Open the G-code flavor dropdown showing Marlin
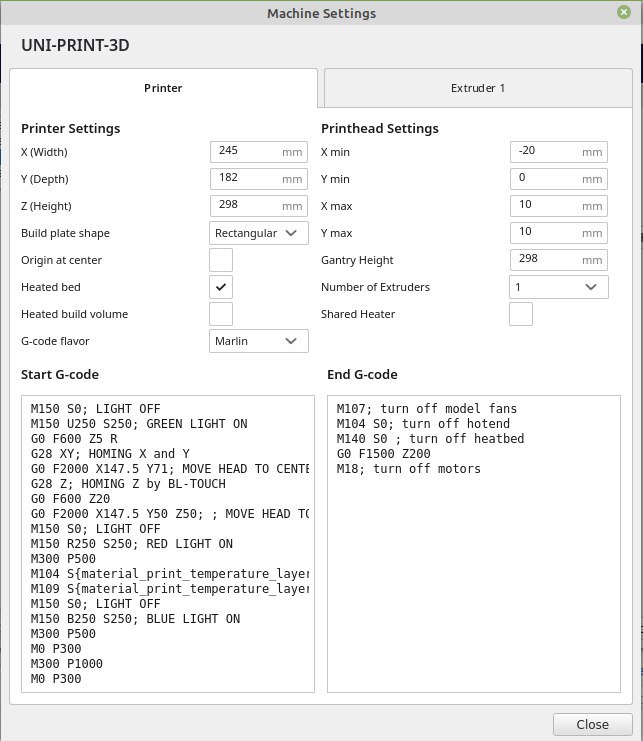643x741 pixels. coord(259,341)
